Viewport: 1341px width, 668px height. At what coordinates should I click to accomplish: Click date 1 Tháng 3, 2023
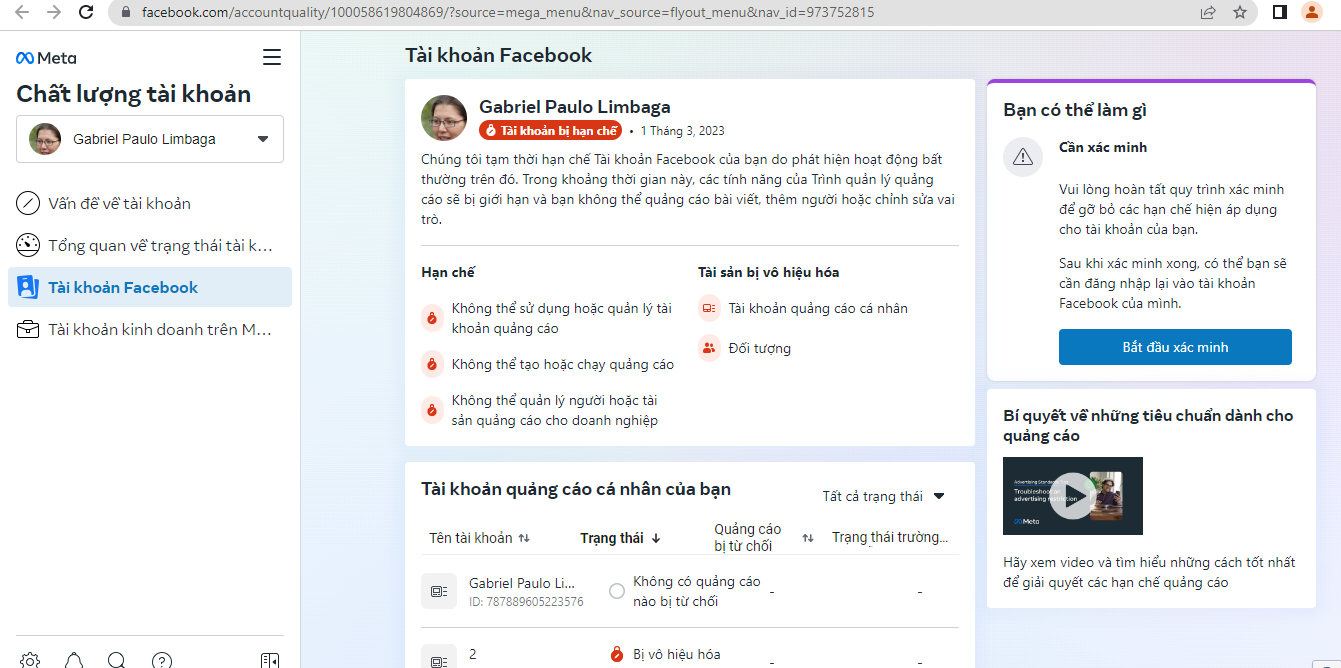click(683, 131)
